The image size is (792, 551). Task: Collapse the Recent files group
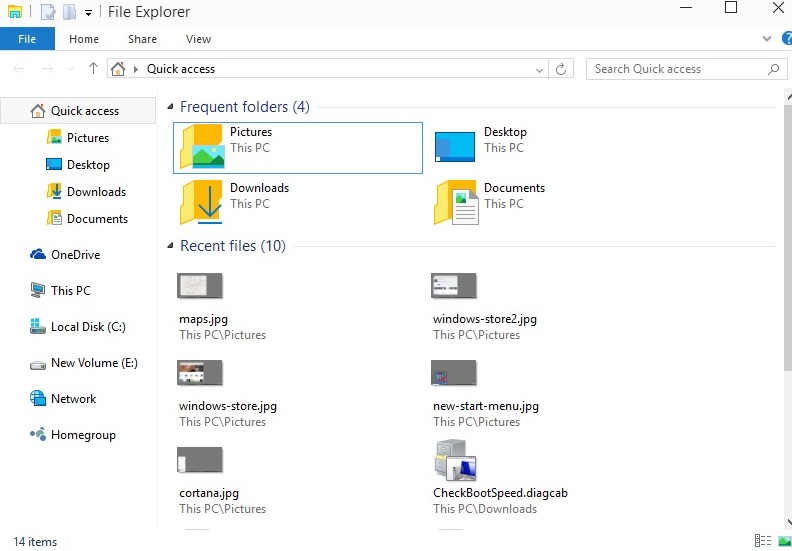[x=171, y=246]
